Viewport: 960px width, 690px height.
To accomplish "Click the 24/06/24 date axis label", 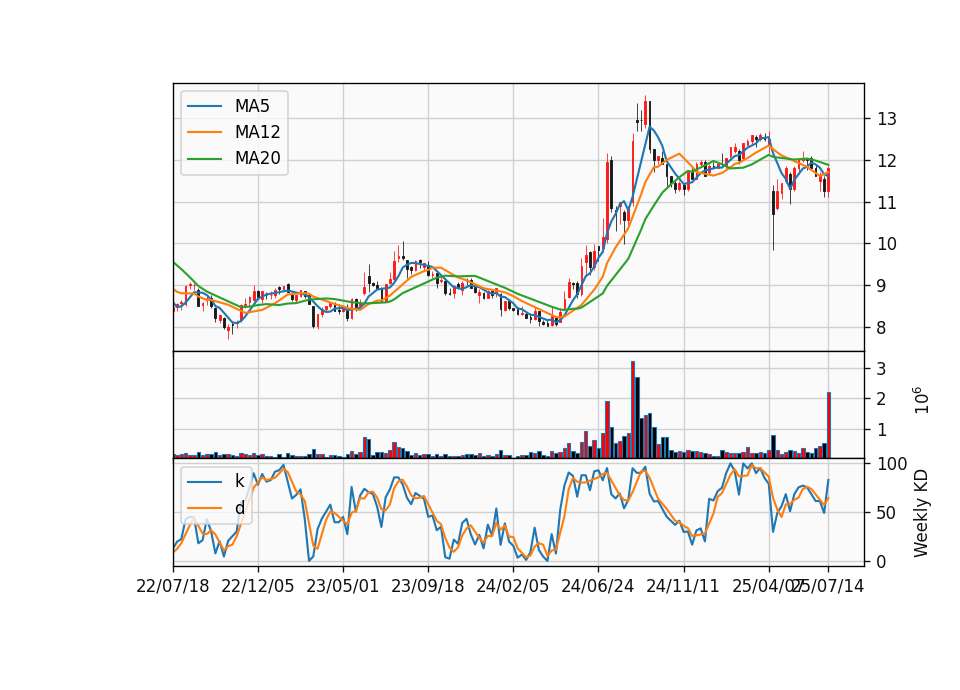I will tap(598, 587).
